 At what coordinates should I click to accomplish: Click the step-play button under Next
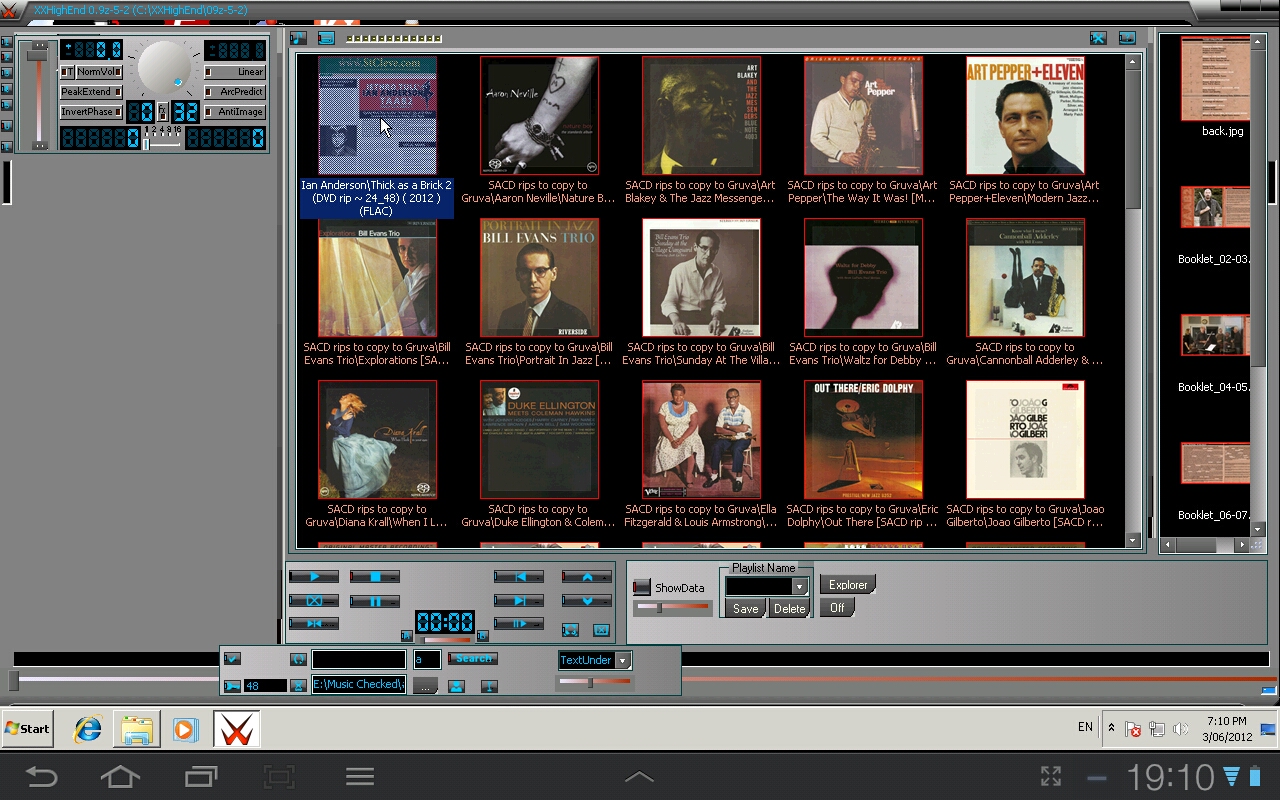point(519,623)
